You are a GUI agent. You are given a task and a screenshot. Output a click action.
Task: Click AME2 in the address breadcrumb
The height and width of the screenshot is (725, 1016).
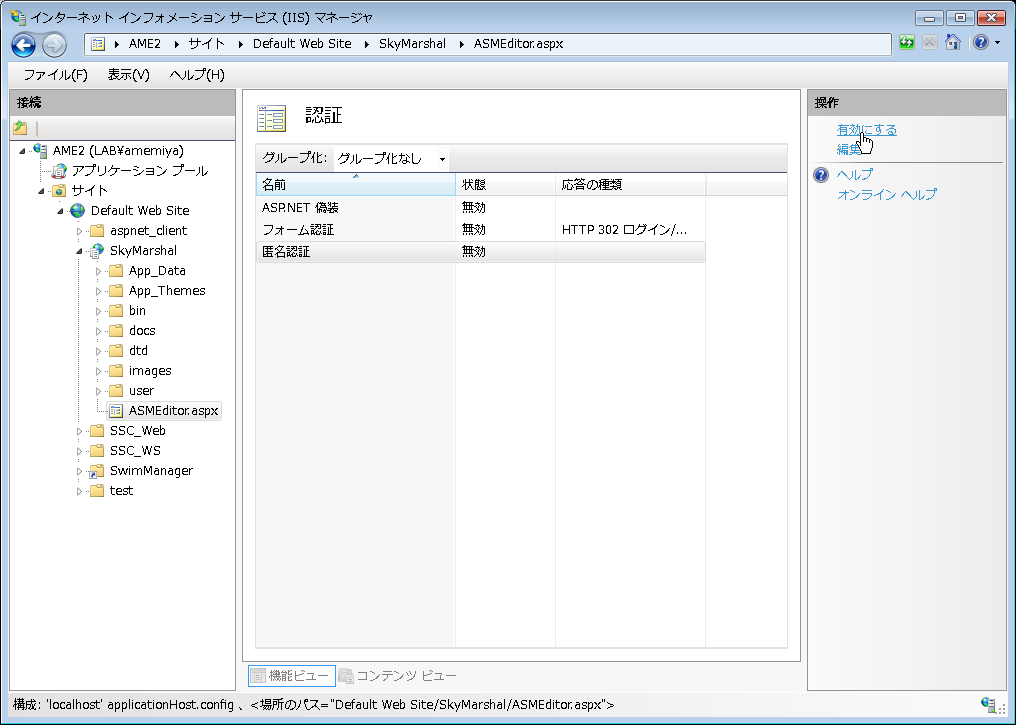pos(144,44)
